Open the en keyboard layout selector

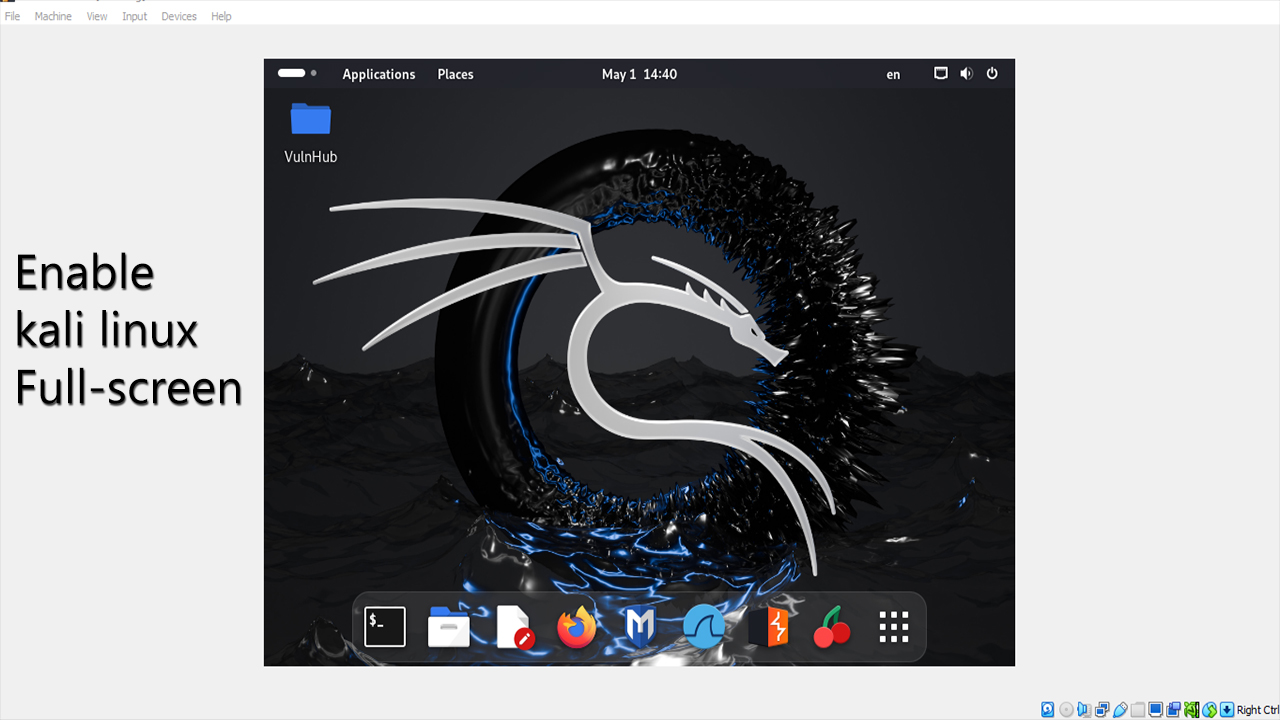click(x=893, y=74)
